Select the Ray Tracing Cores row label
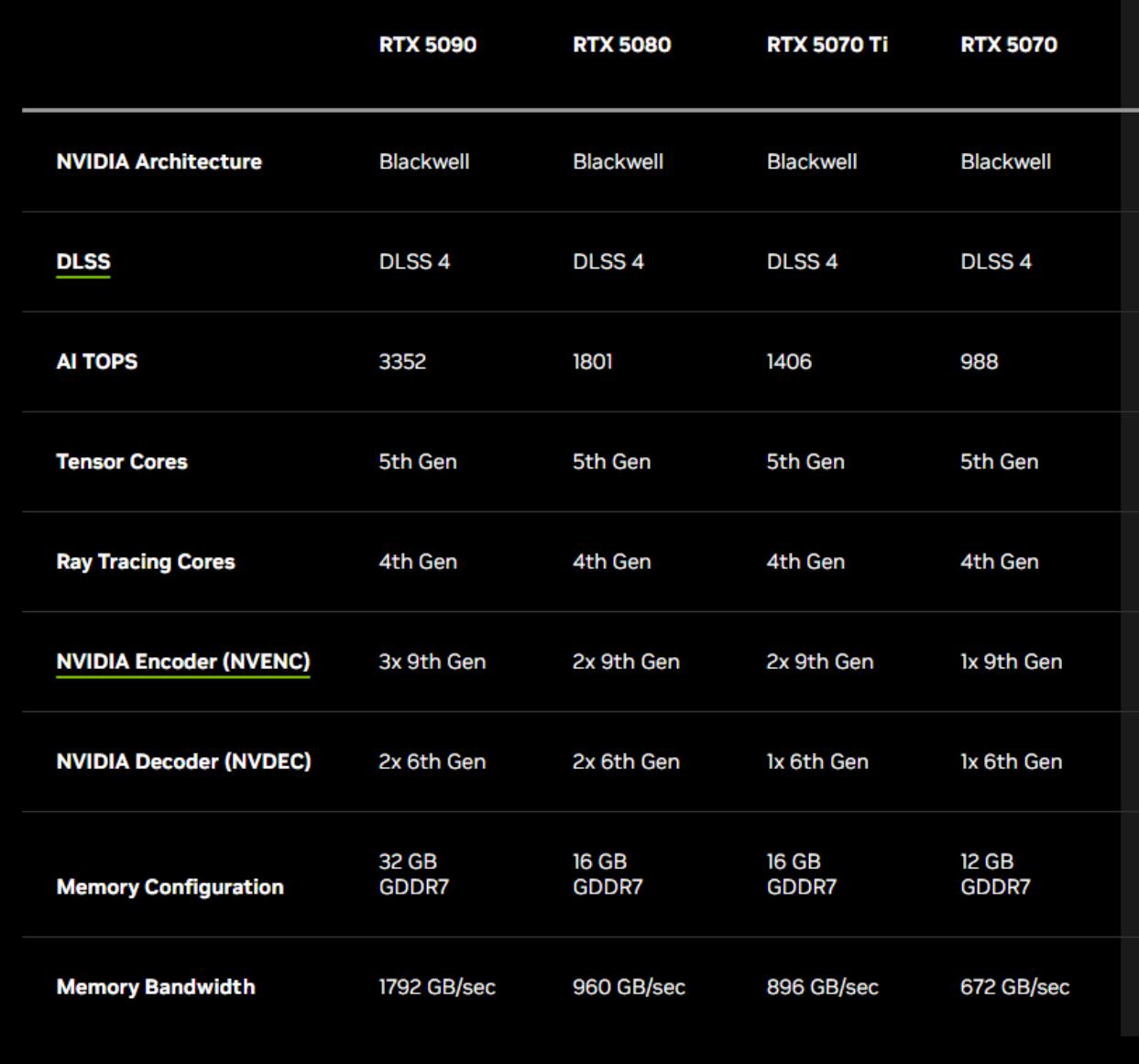The image size is (1139, 1064). point(145,562)
